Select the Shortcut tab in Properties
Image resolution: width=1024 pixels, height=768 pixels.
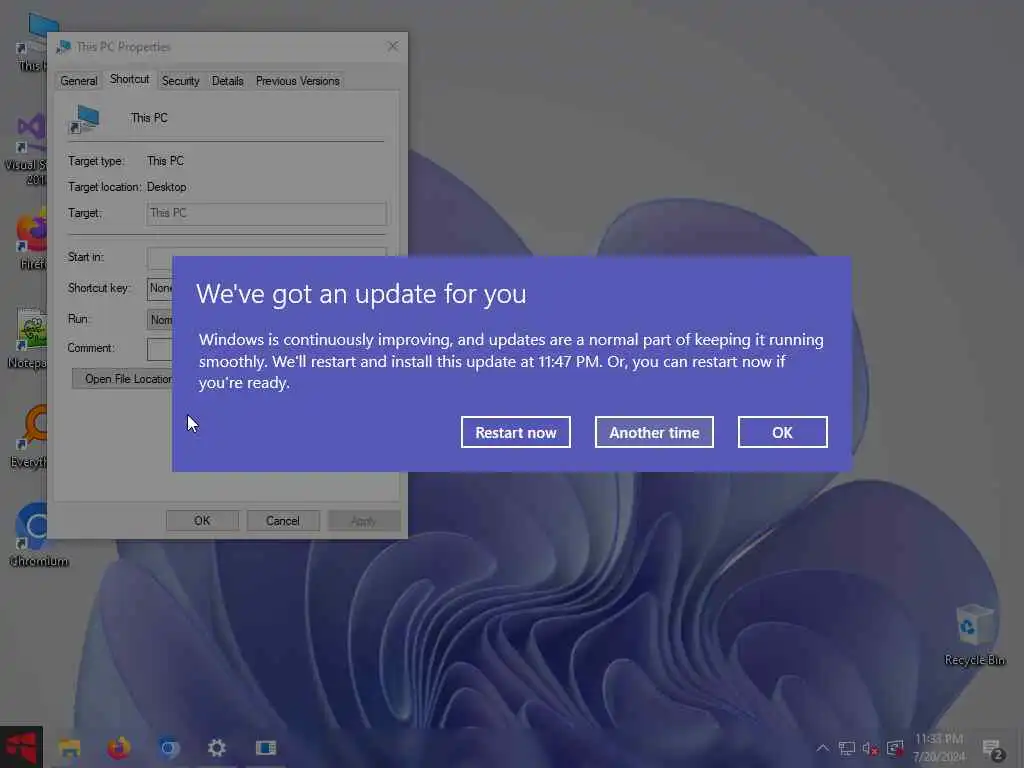click(x=129, y=80)
